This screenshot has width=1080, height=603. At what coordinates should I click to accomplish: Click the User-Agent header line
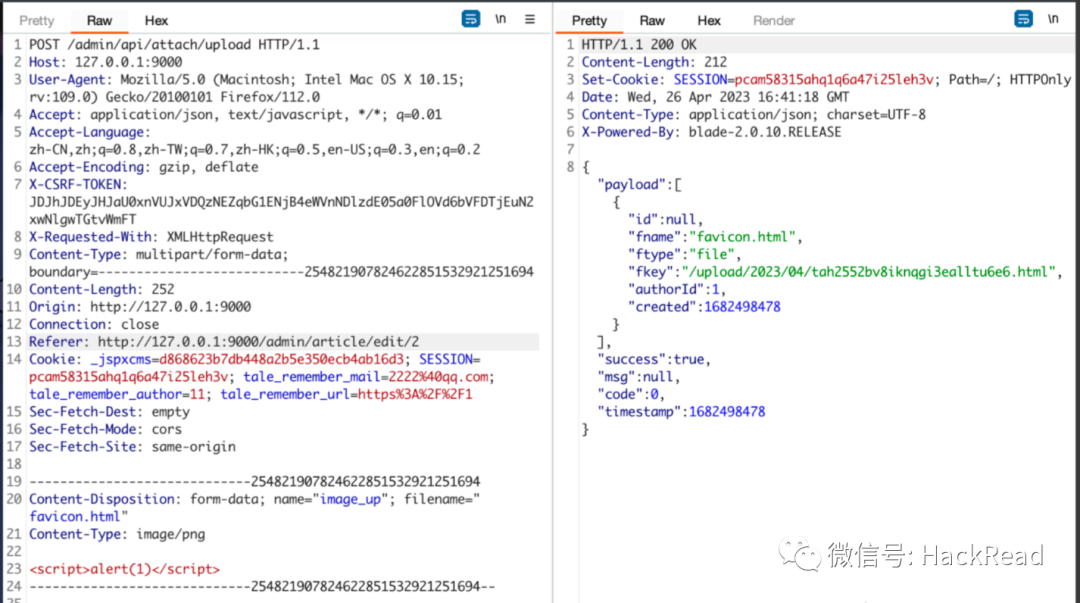(247, 88)
